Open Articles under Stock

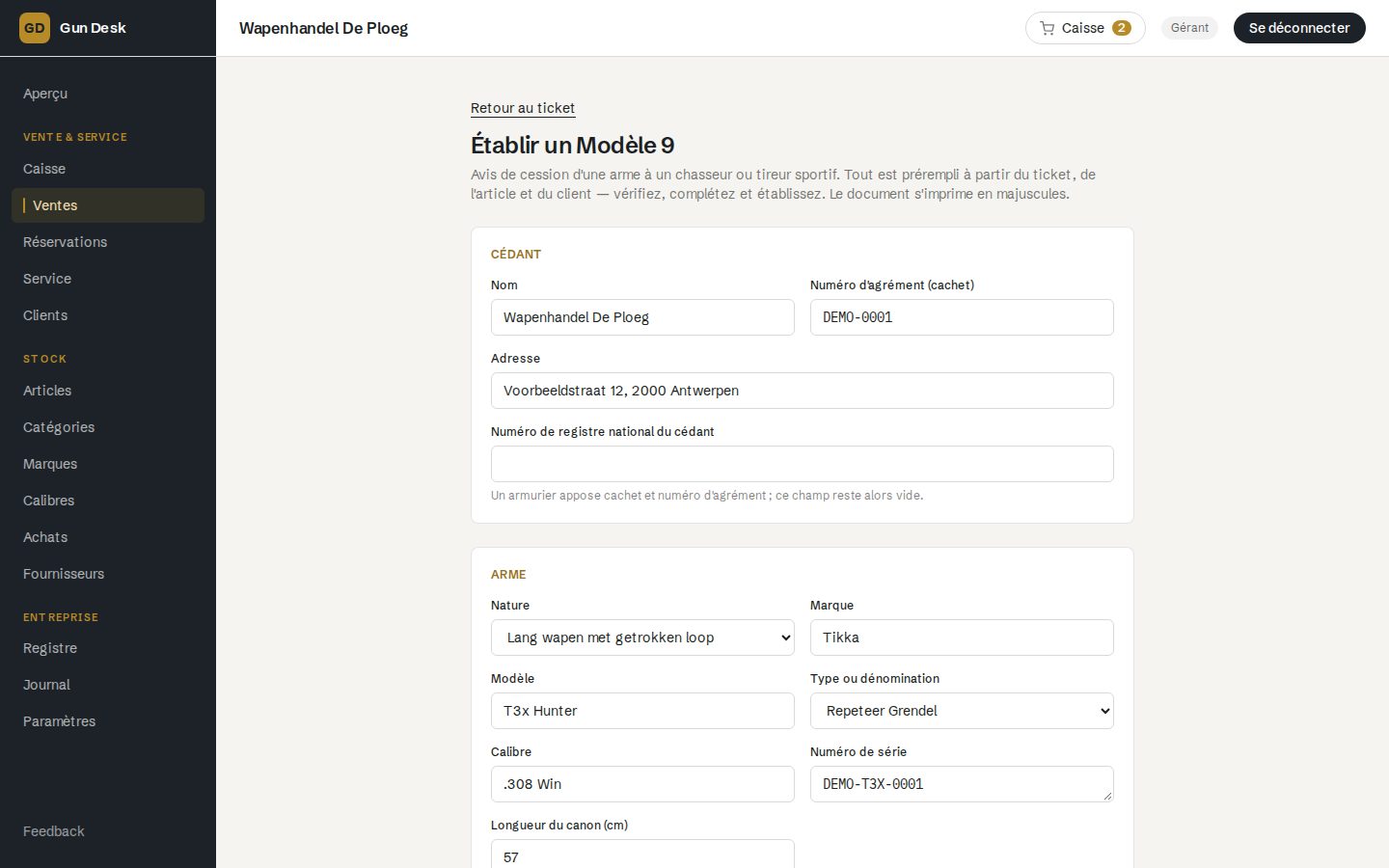108,391
